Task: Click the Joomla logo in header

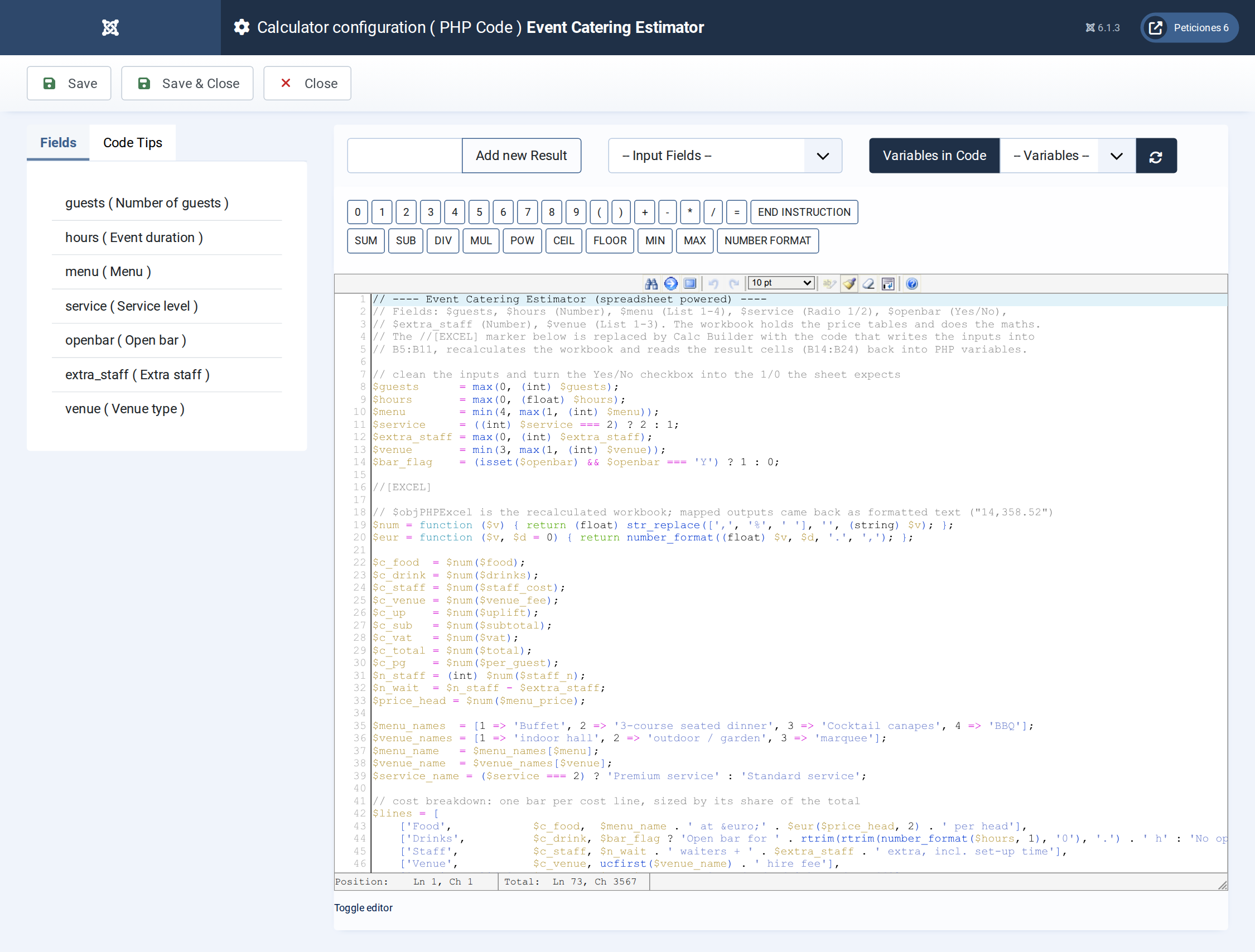Action: pyautogui.click(x=110, y=27)
